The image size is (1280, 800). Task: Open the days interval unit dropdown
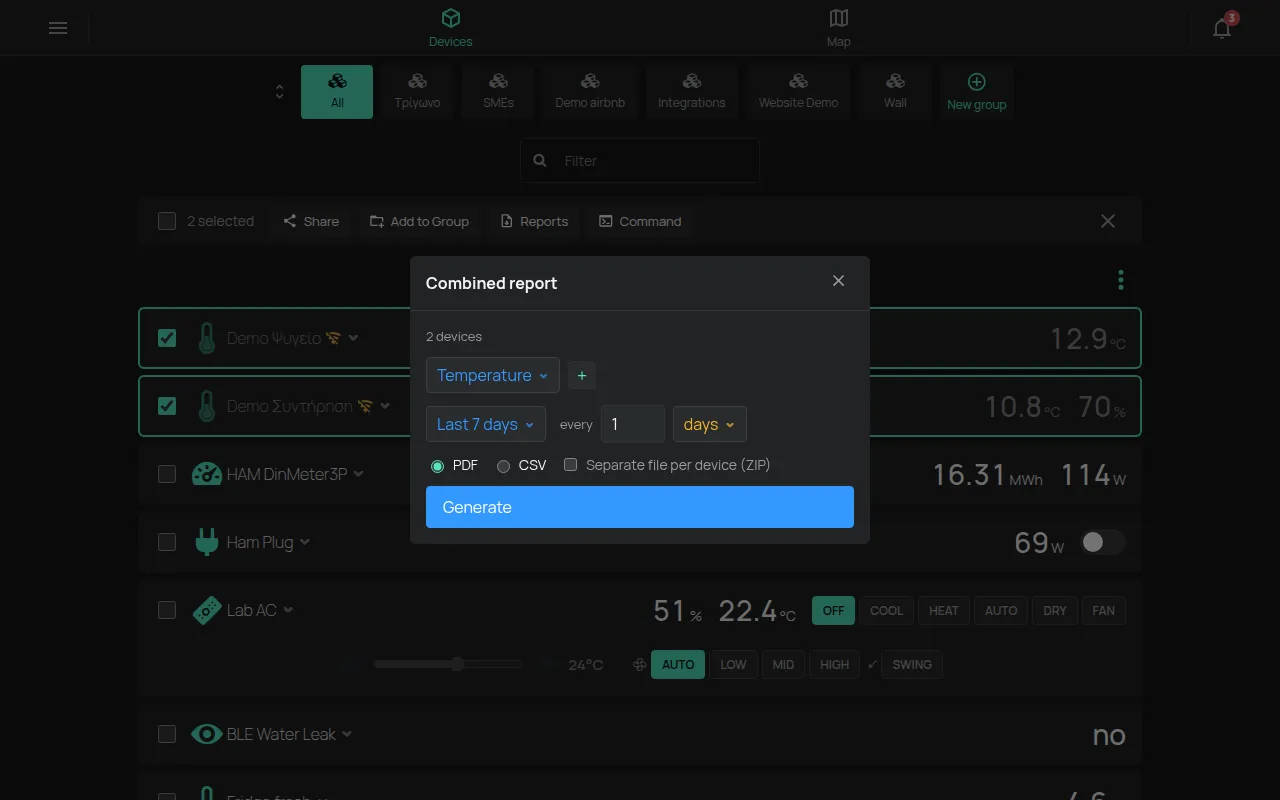pyautogui.click(x=710, y=424)
